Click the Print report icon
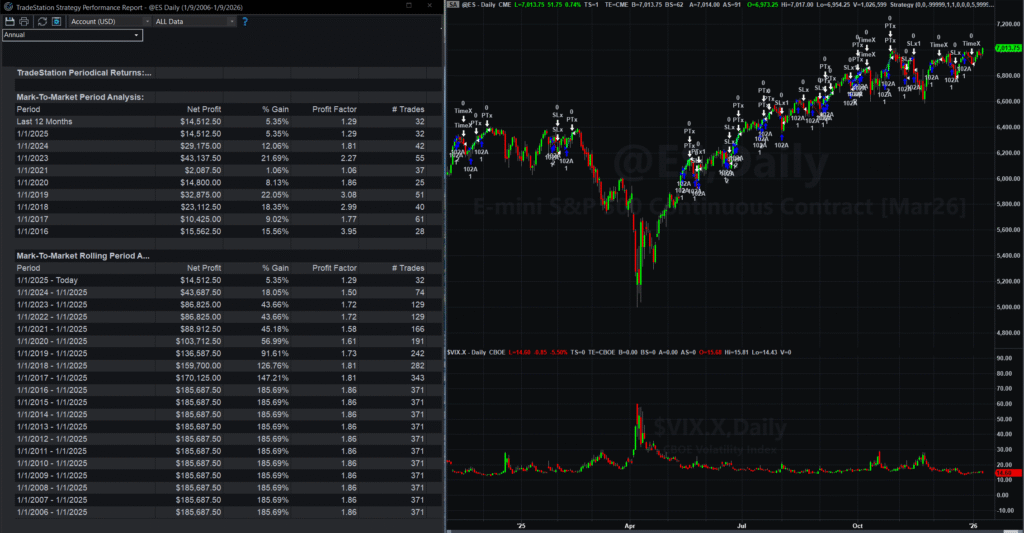 pos(24,21)
